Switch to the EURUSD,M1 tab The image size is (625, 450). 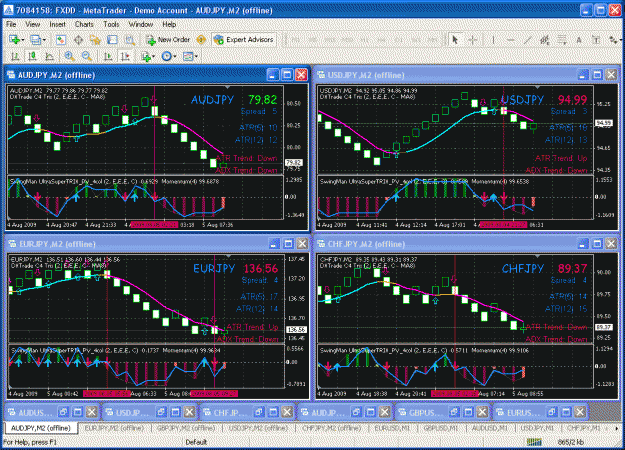[392, 428]
